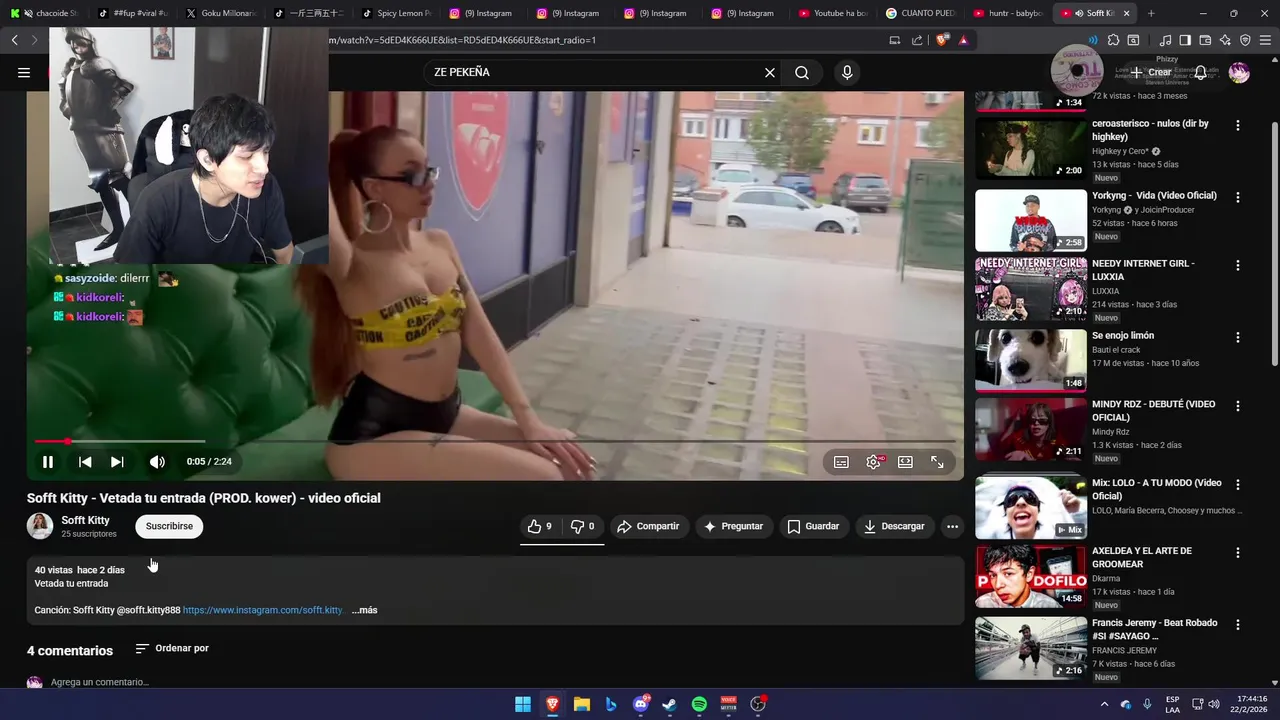Open Spotify from the Windows taskbar
Image resolution: width=1280 pixels, height=720 pixels.
[699, 704]
